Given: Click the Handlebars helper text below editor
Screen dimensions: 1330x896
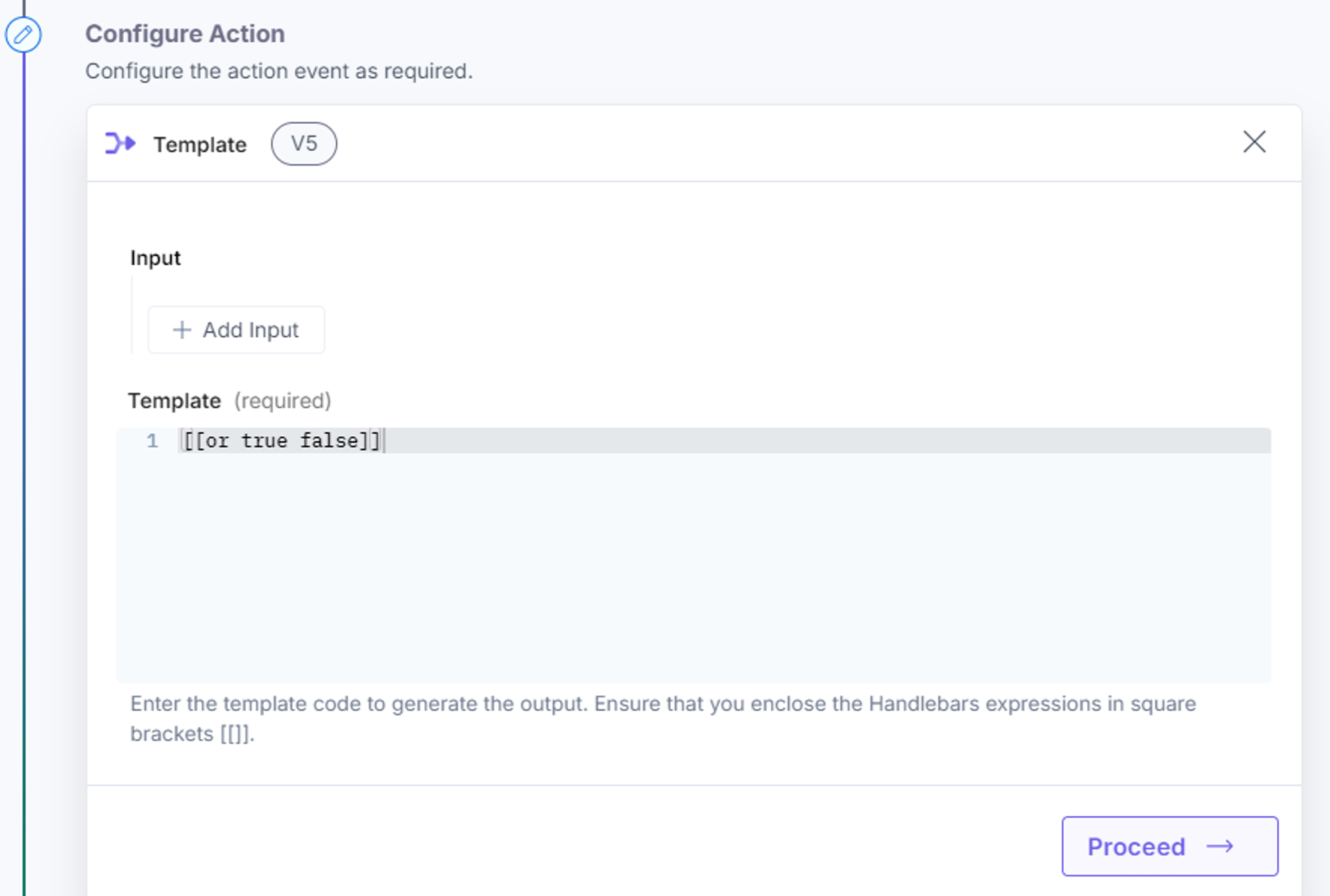Looking at the screenshot, I should click(663, 718).
